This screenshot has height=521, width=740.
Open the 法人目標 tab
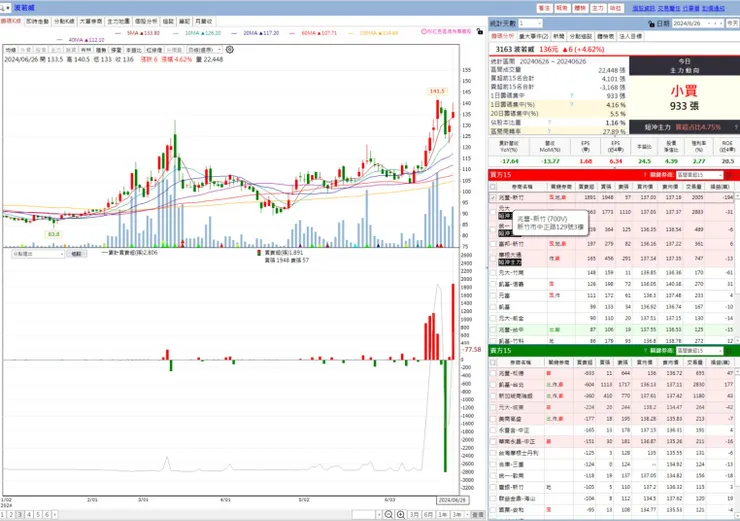pyautogui.click(x=631, y=36)
